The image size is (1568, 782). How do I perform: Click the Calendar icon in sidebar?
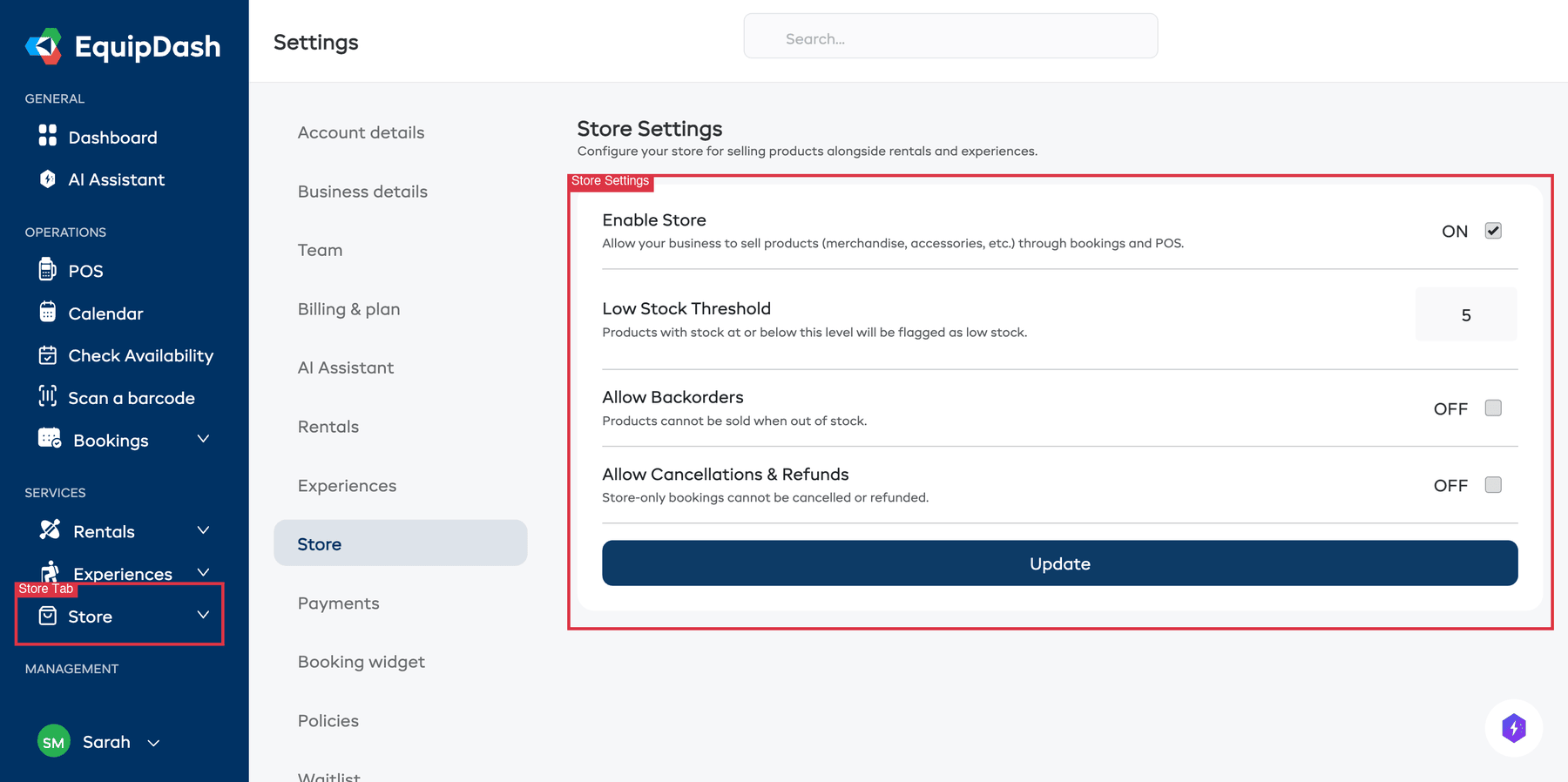tap(48, 312)
